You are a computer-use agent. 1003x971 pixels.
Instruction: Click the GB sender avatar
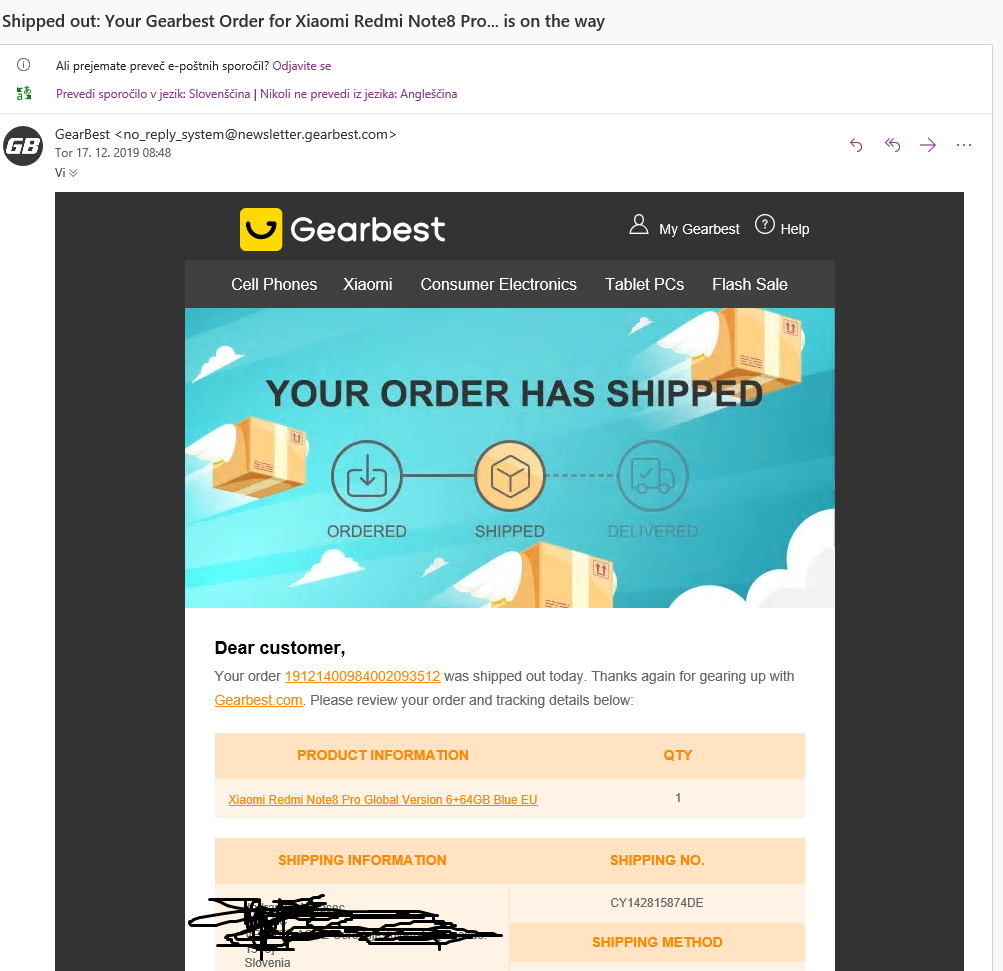(23, 146)
